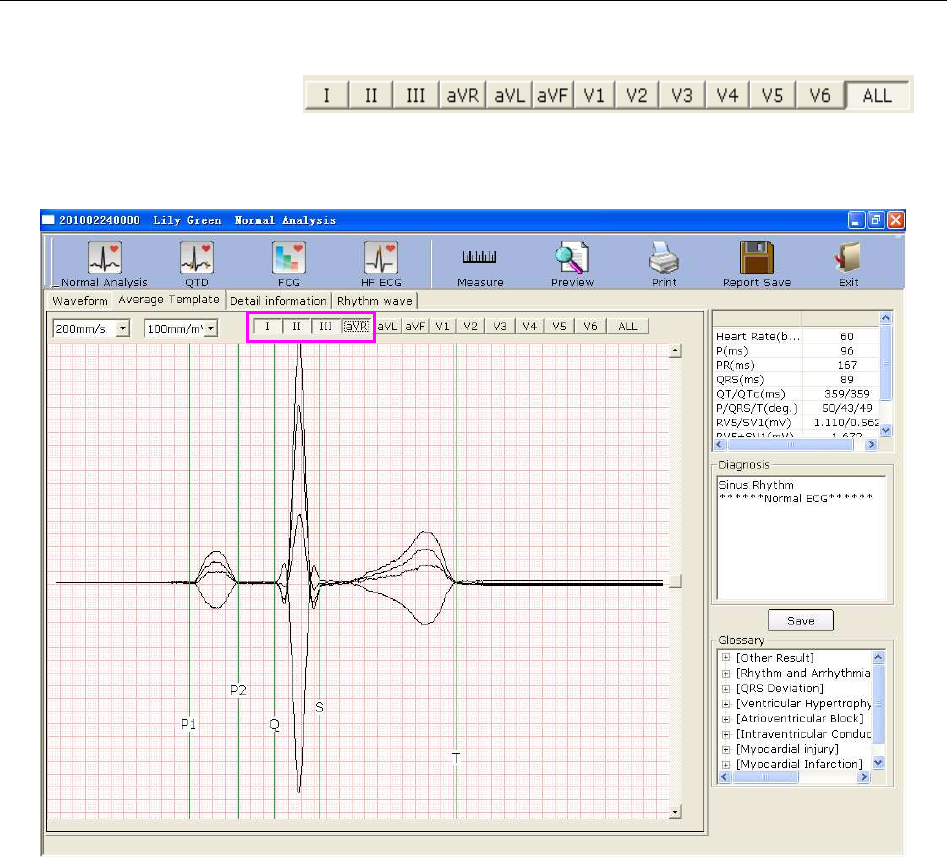Click III in the enlarged lead strip
Viewport: 947px width, 857px height.
tap(416, 95)
